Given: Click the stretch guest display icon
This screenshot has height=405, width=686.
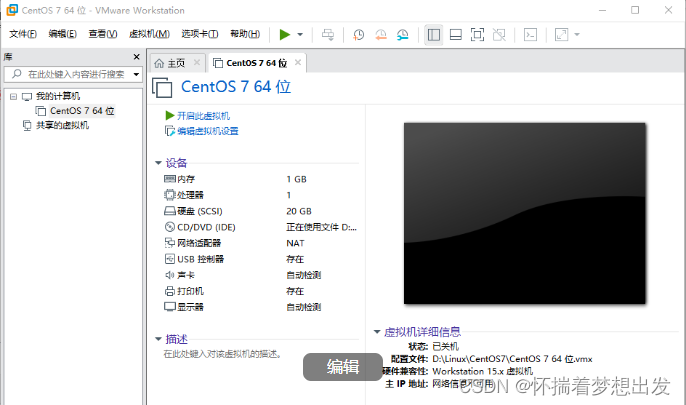Looking at the screenshot, I should tap(561, 35).
